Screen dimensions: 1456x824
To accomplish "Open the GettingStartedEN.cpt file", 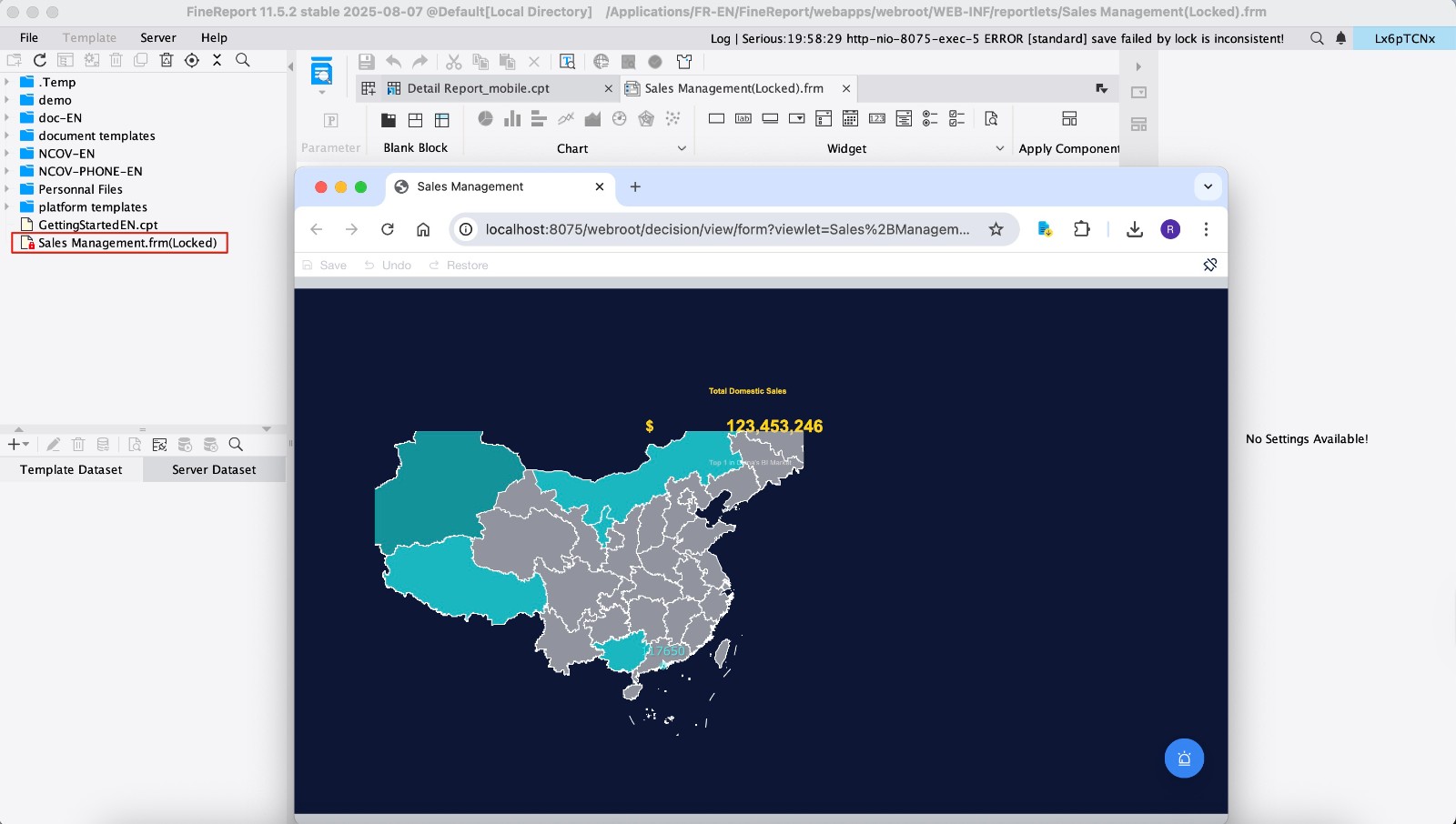I will pyautogui.click(x=97, y=225).
